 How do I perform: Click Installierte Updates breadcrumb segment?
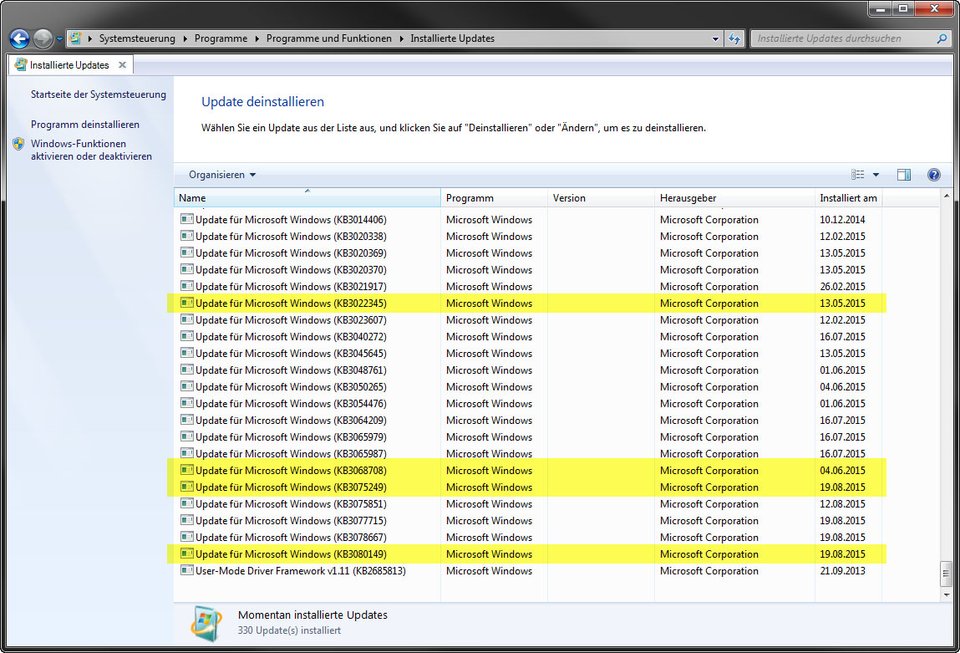click(x=452, y=38)
